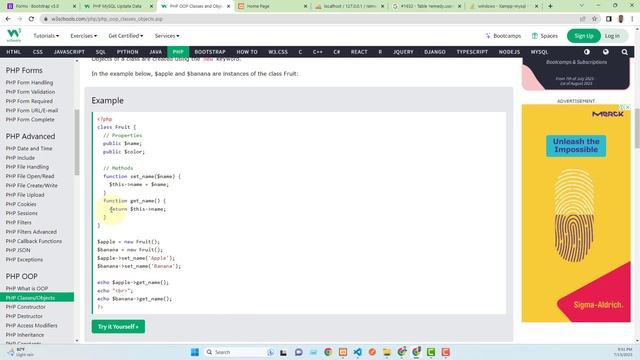The height and width of the screenshot is (360, 640).
Task: Open PHP Constructor in sidebar
Action: tap(26, 307)
